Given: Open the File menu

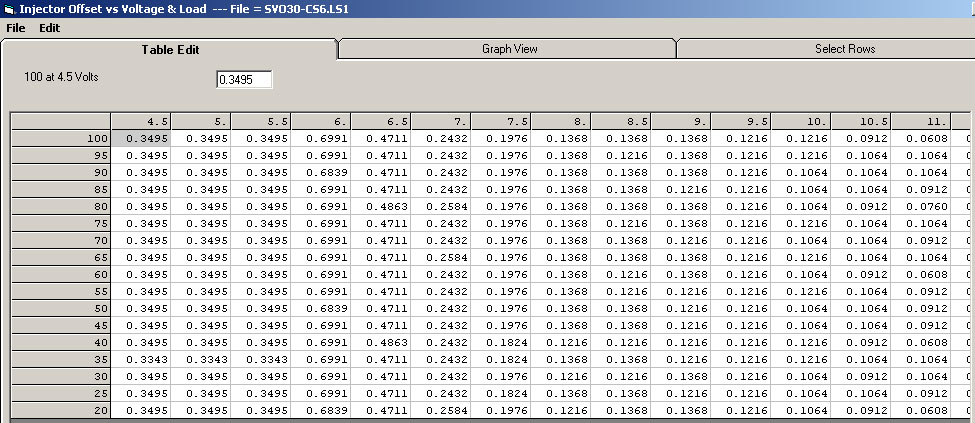Looking at the screenshot, I should tap(16, 28).
